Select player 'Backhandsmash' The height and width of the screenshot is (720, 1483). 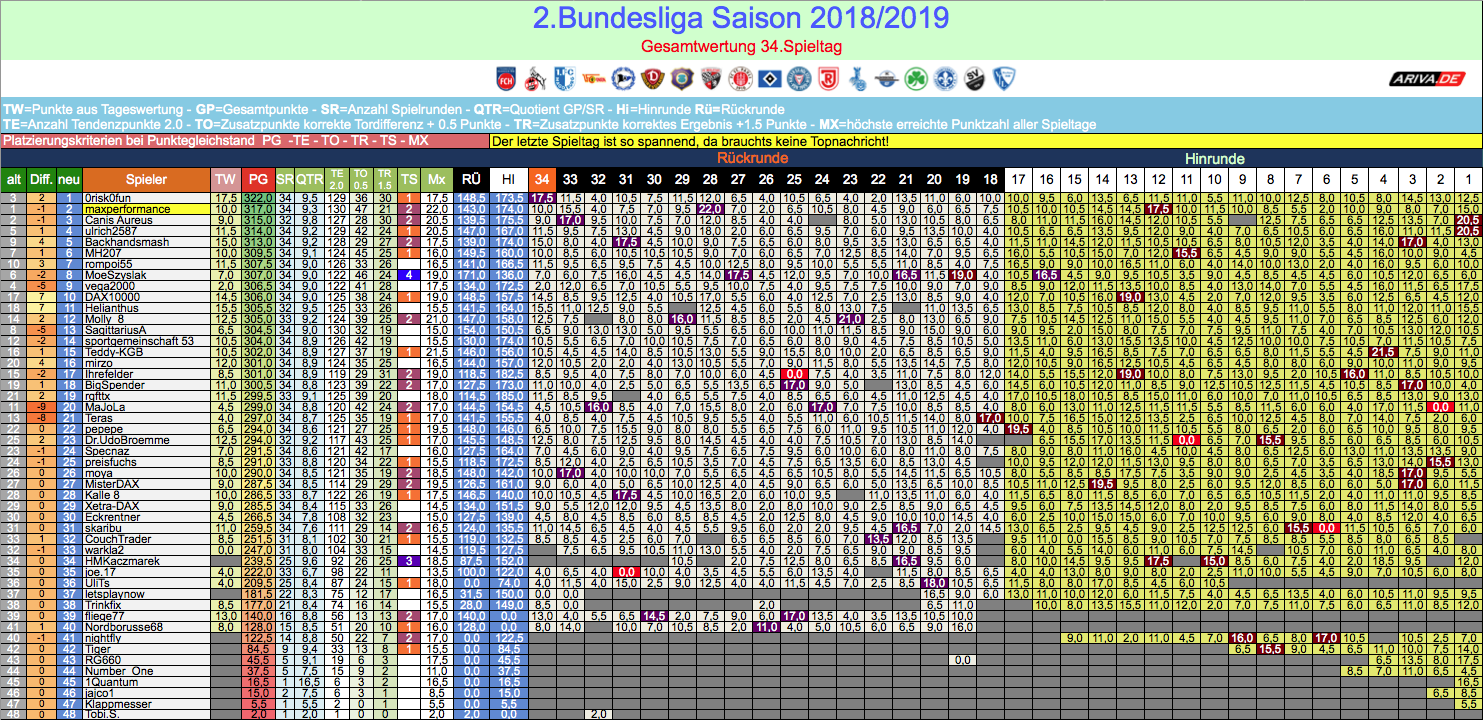145,242
